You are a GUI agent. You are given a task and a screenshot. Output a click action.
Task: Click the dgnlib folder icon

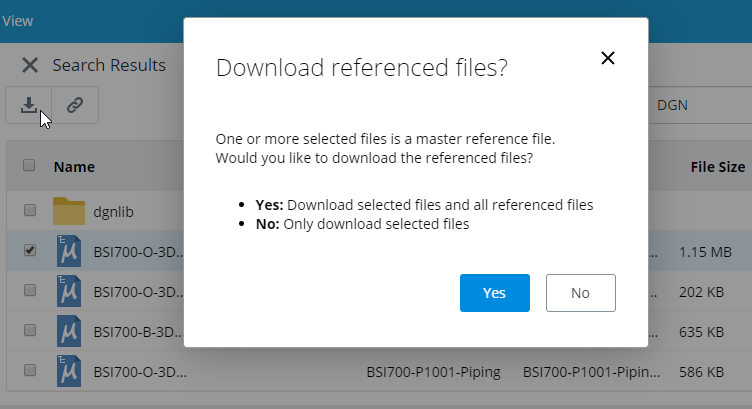[69, 211]
